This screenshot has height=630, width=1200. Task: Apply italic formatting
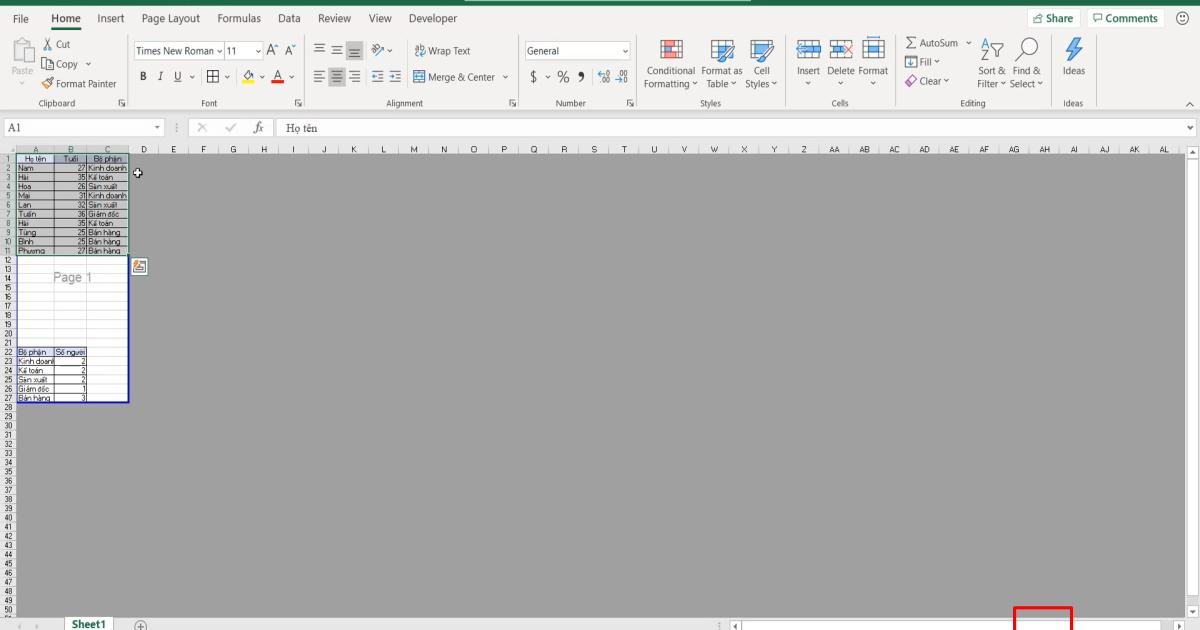tap(160, 75)
